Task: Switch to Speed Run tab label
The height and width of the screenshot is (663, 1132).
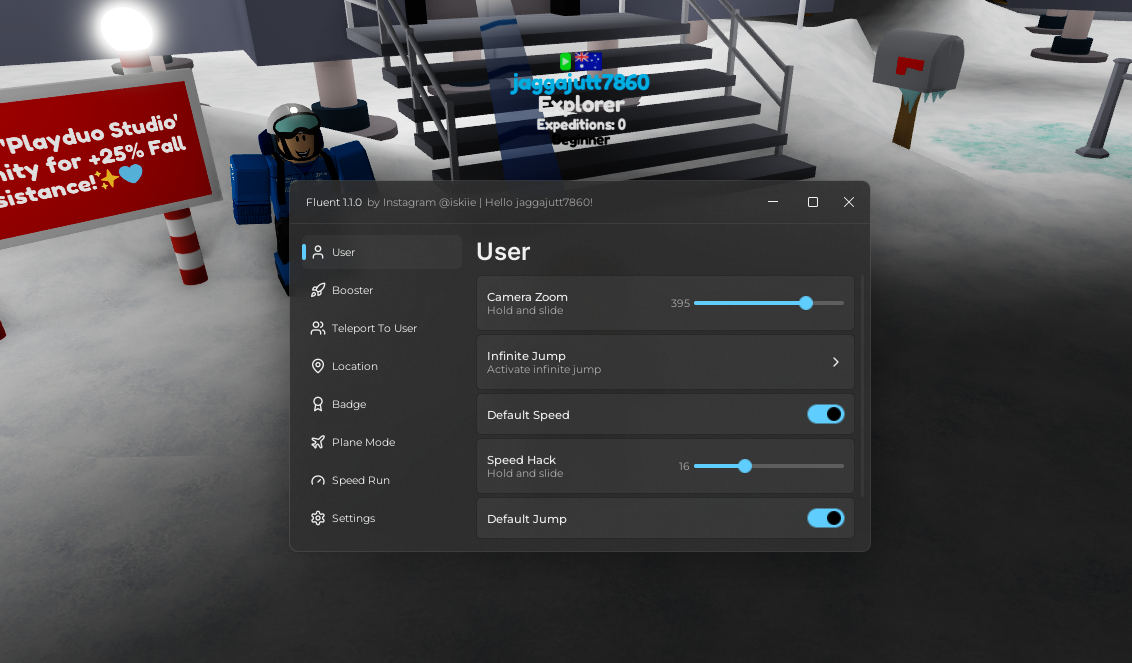Action: coord(360,480)
